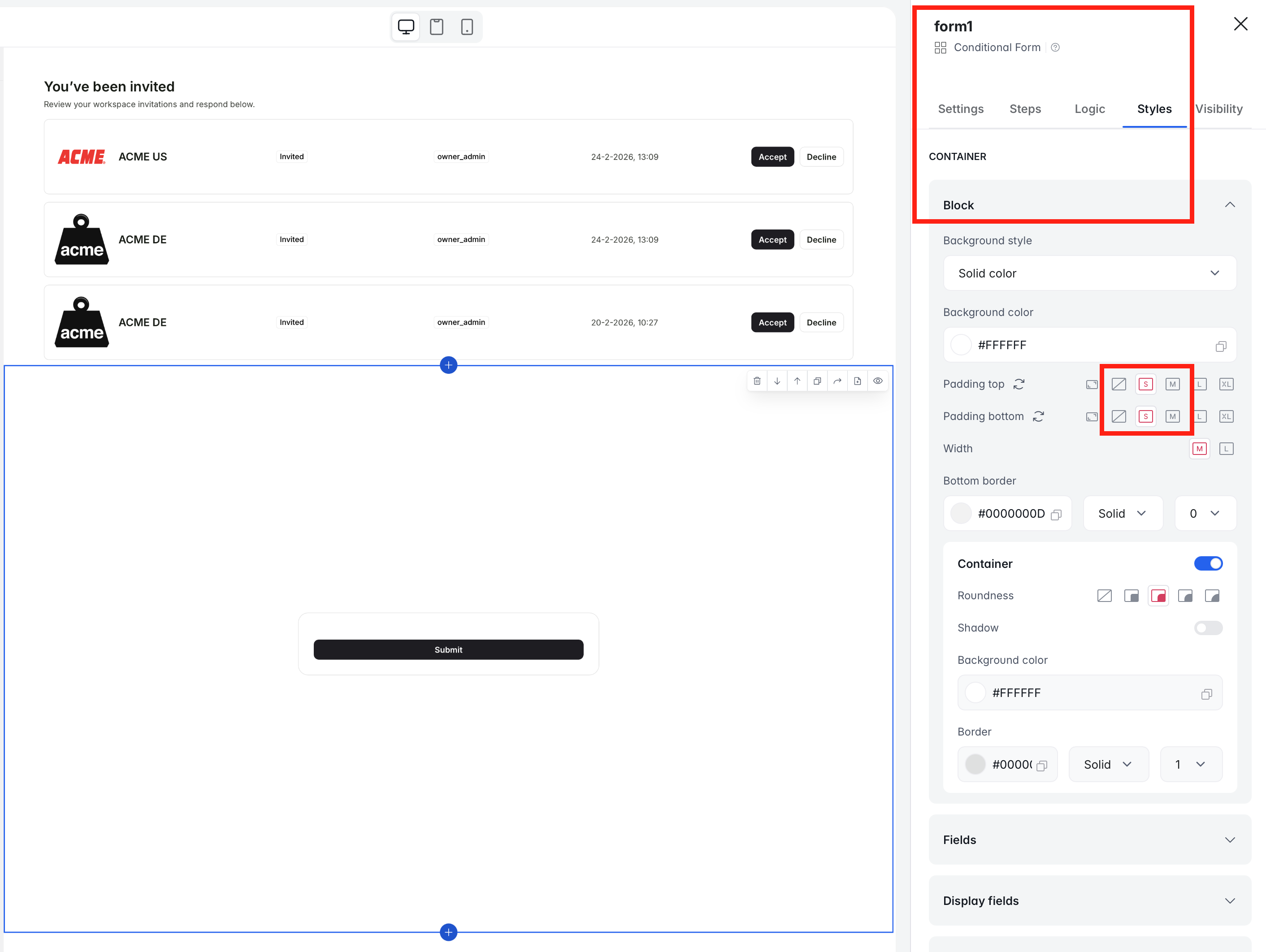Click the help icon beside Conditional Form
This screenshot has height=952, width=1266.
[x=1055, y=48]
